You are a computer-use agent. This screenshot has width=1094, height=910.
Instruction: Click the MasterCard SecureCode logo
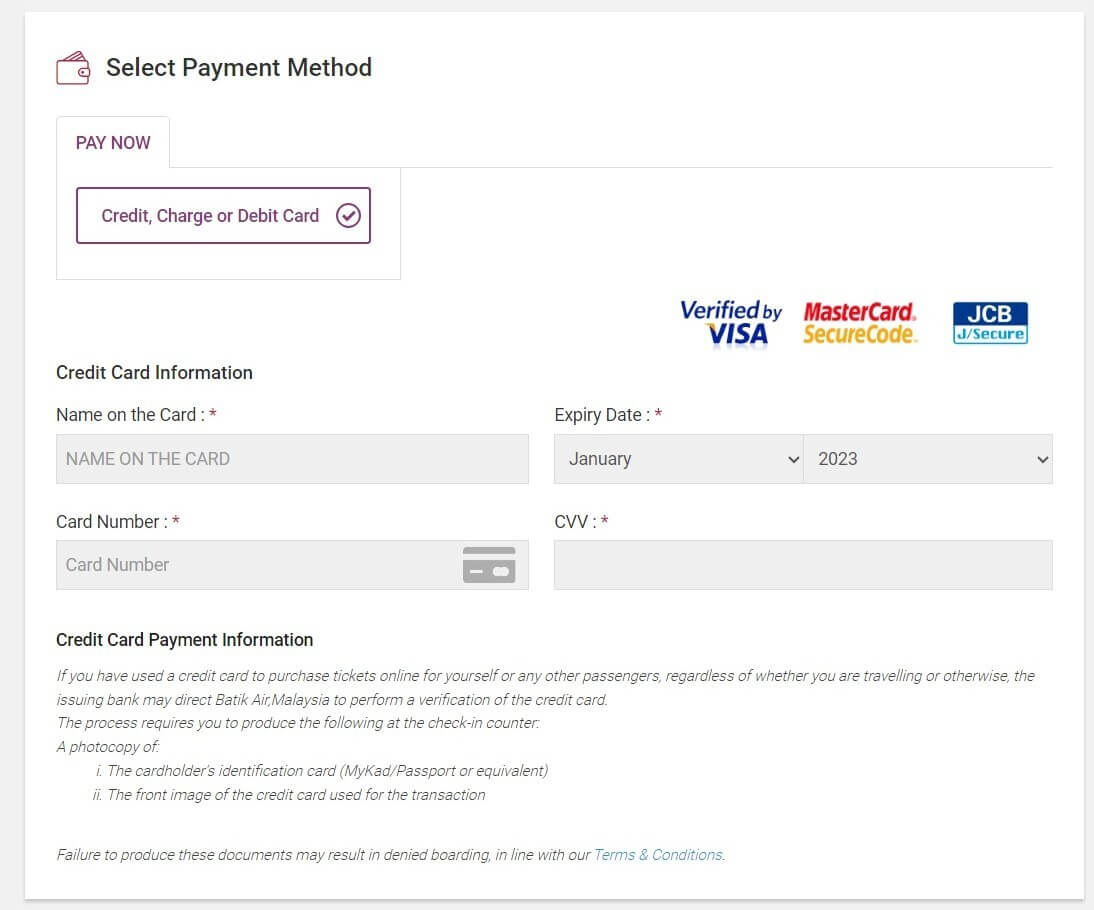(860, 323)
